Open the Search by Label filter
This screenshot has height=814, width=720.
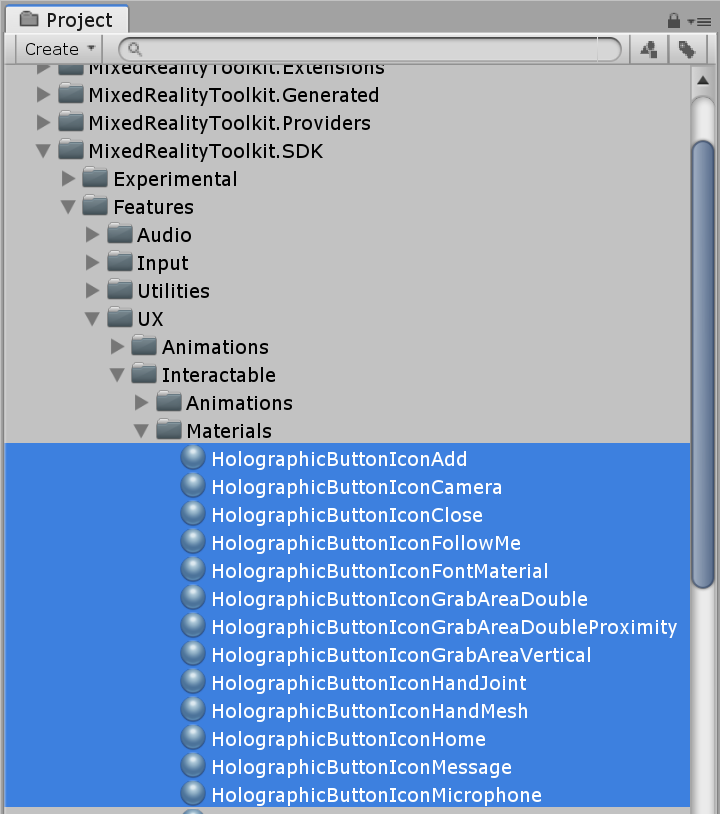(x=687, y=49)
